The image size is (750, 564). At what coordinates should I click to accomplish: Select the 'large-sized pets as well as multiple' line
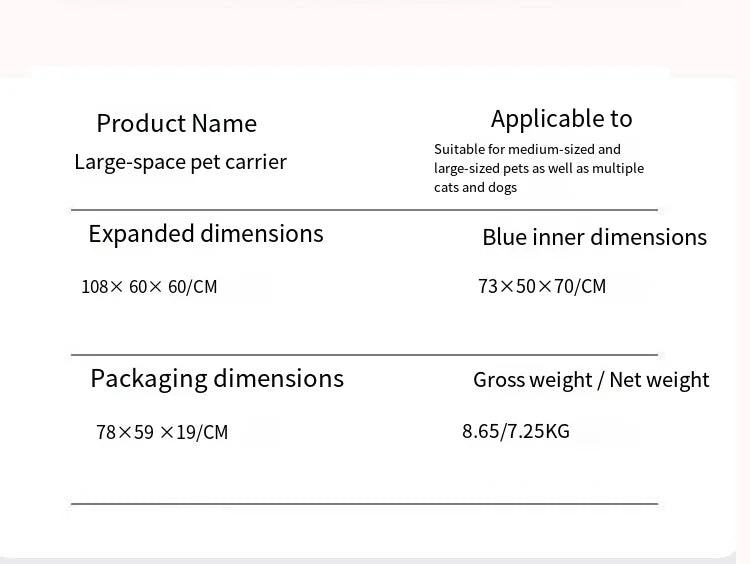click(x=538, y=168)
